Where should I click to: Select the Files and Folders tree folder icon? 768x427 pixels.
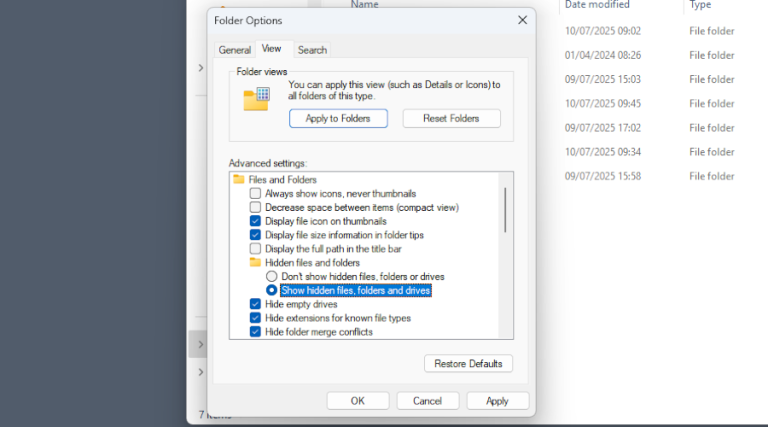click(239, 180)
